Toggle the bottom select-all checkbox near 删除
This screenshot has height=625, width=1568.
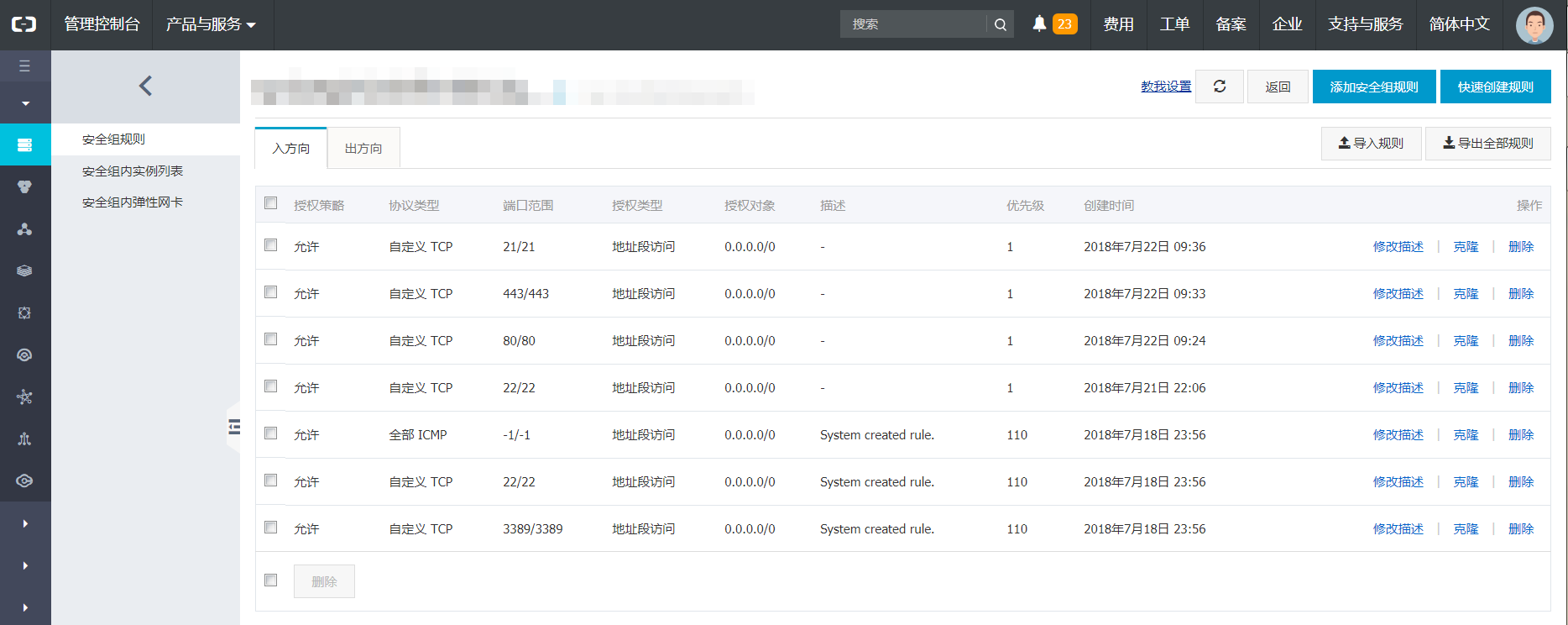click(x=270, y=580)
